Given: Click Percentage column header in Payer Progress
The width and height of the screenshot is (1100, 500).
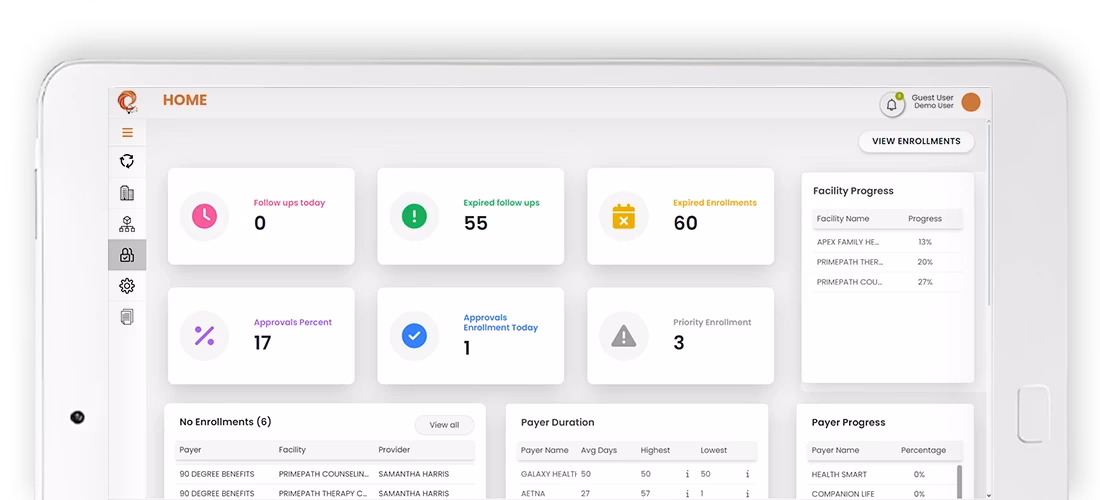Looking at the screenshot, I should click(923, 450).
